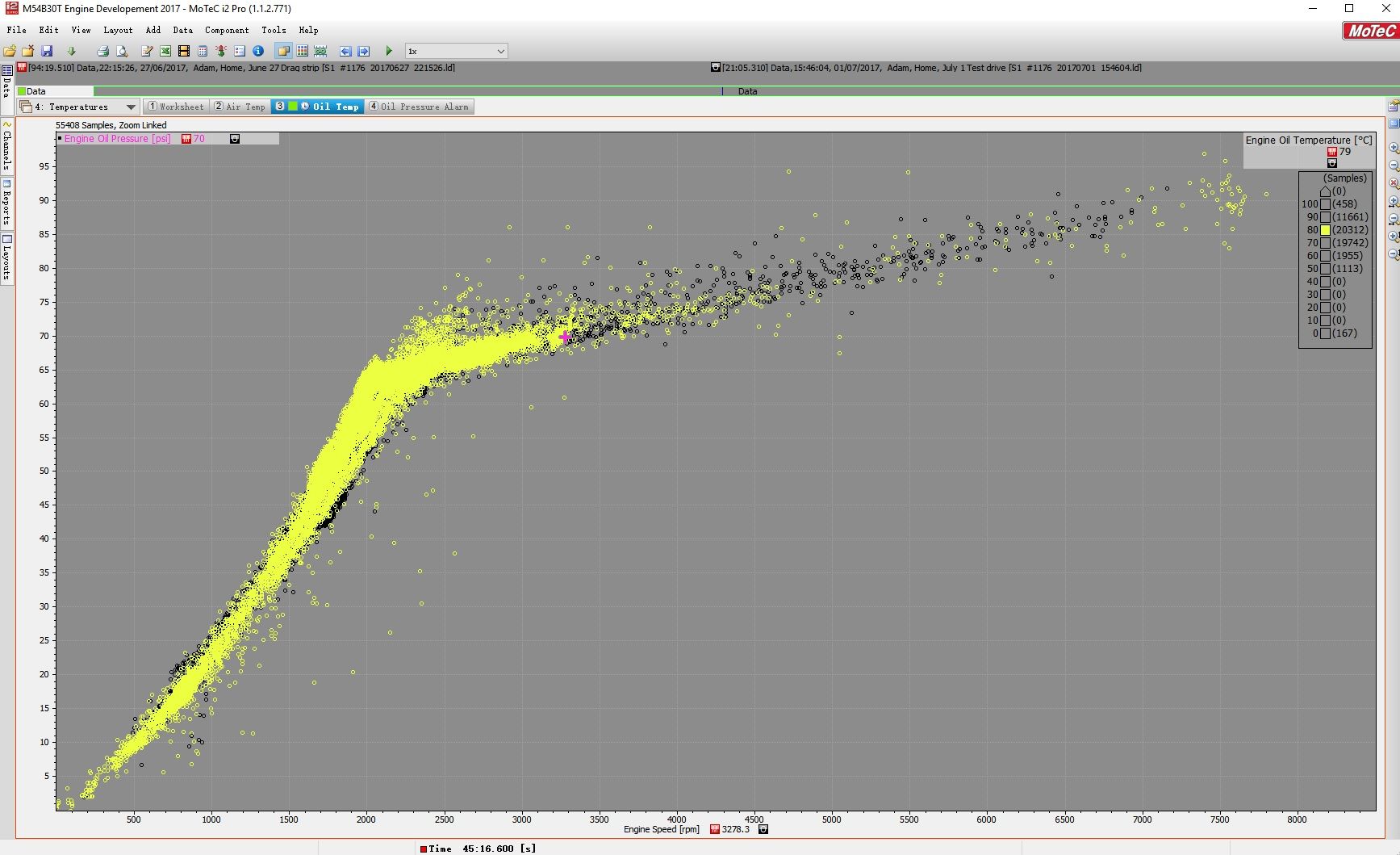Image resolution: width=1400 pixels, height=855 pixels.
Task: Switch to the Oil Pressure Alarm tab
Action: click(419, 107)
